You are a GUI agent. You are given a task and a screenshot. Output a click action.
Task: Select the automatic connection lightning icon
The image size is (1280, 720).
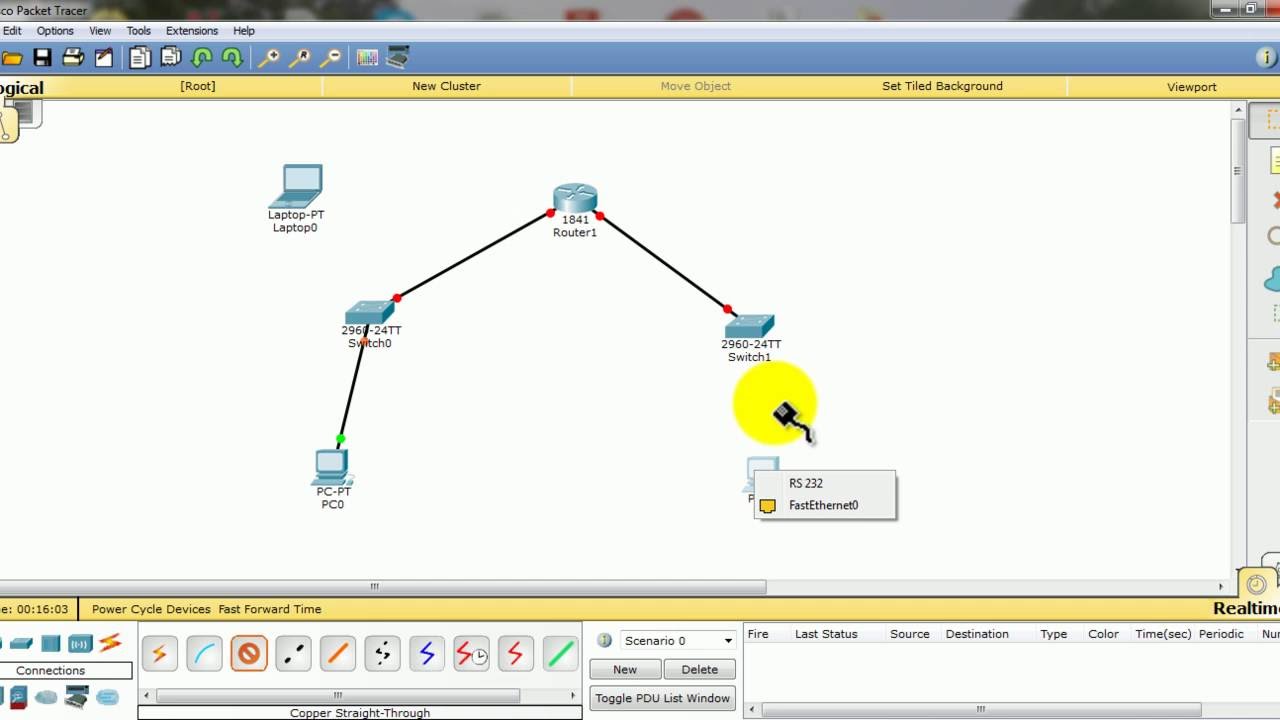[x=159, y=654]
